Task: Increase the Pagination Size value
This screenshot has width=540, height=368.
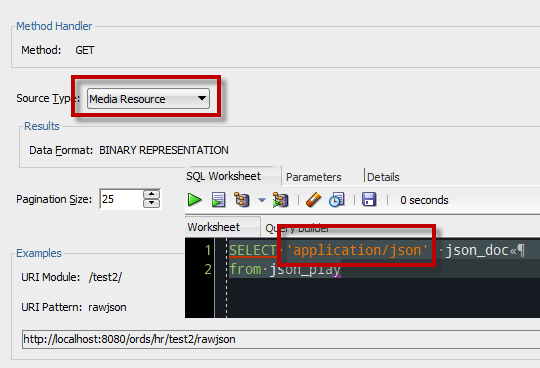Action: [x=151, y=194]
